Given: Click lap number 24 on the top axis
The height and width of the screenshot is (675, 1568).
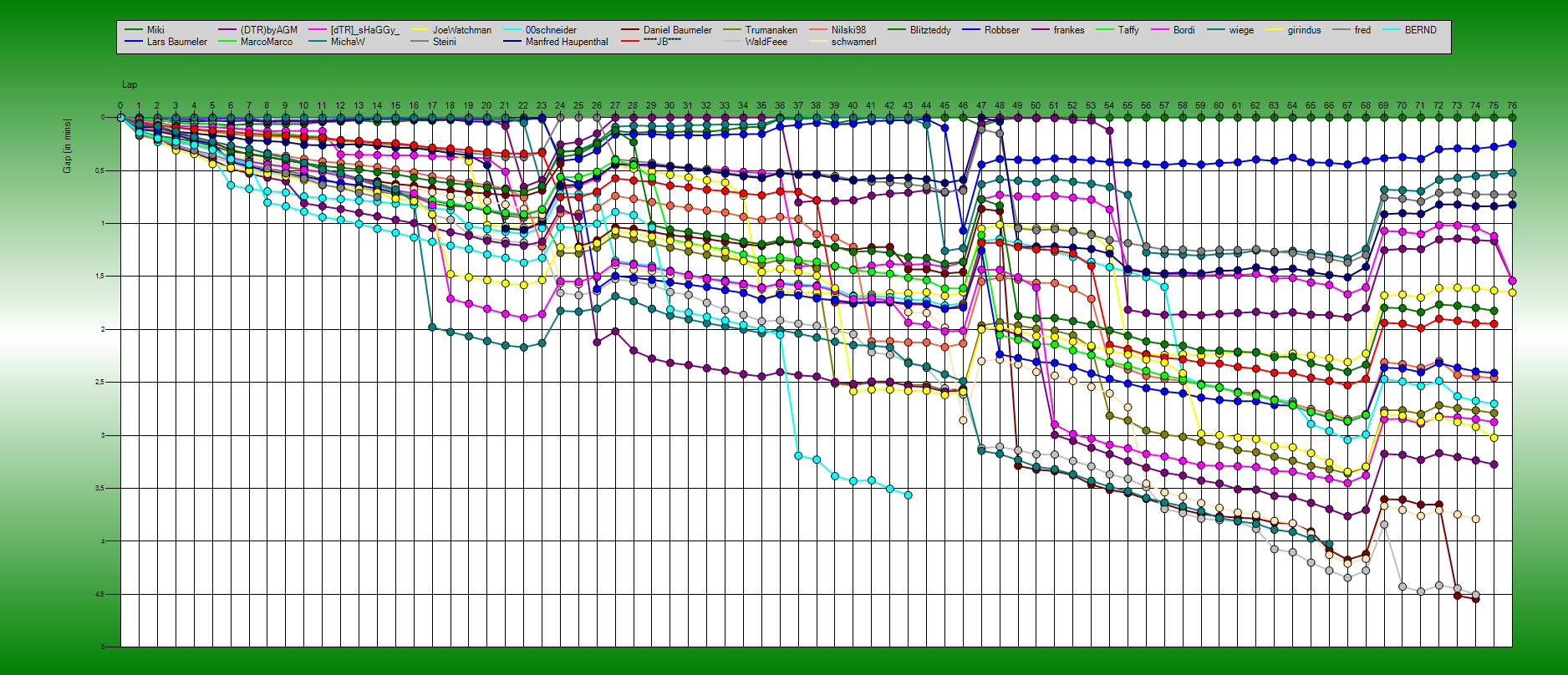Looking at the screenshot, I should point(560,106).
